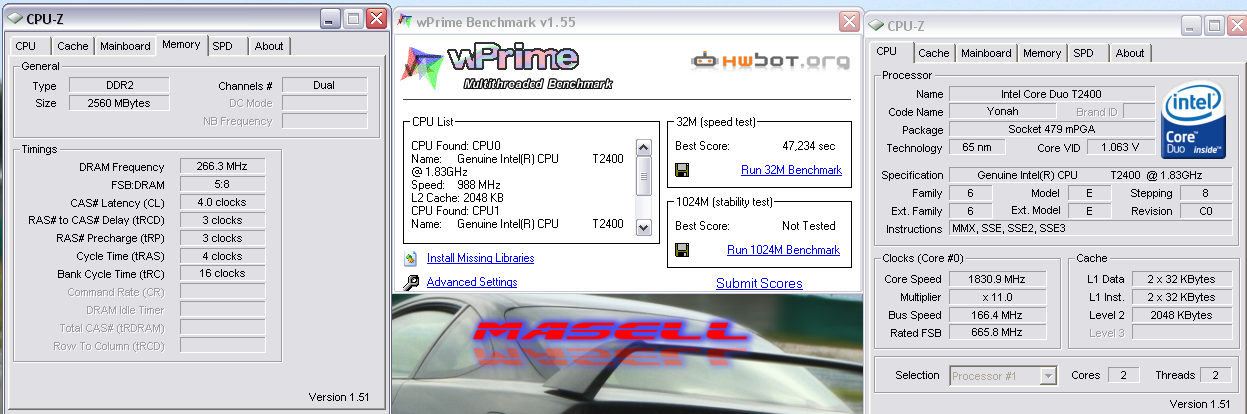The width and height of the screenshot is (1247, 414).
Task: Open About tab in right CPU-Z window
Action: [1130, 53]
